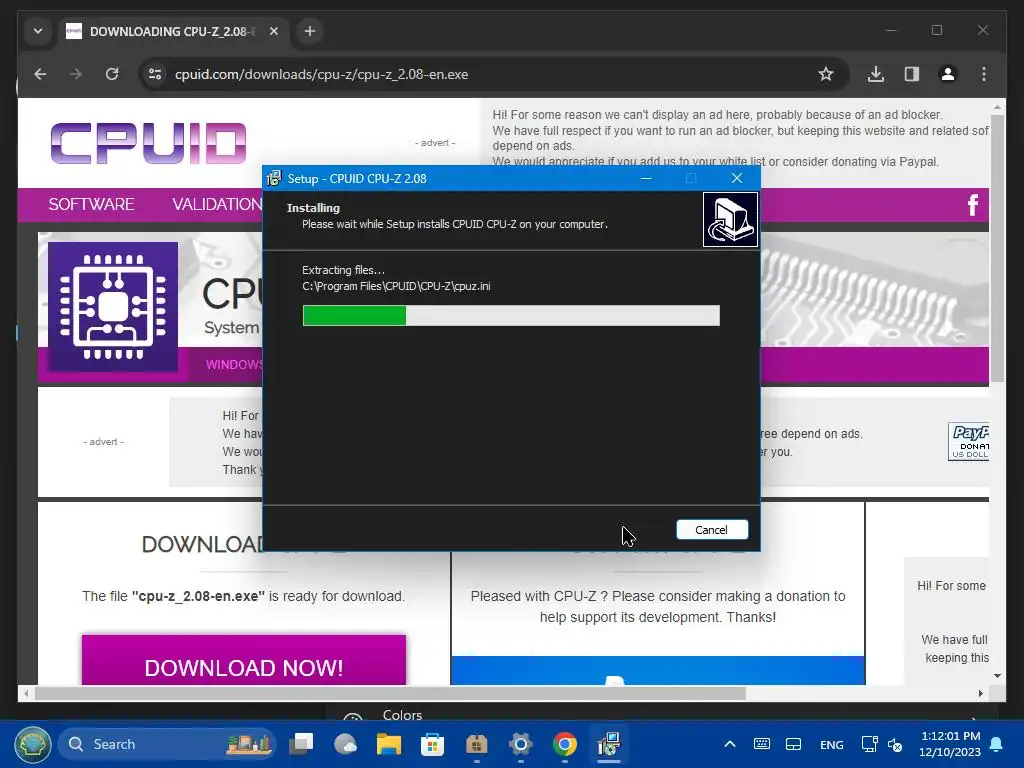Open a new Chrome tab

pyautogui.click(x=310, y=31)
